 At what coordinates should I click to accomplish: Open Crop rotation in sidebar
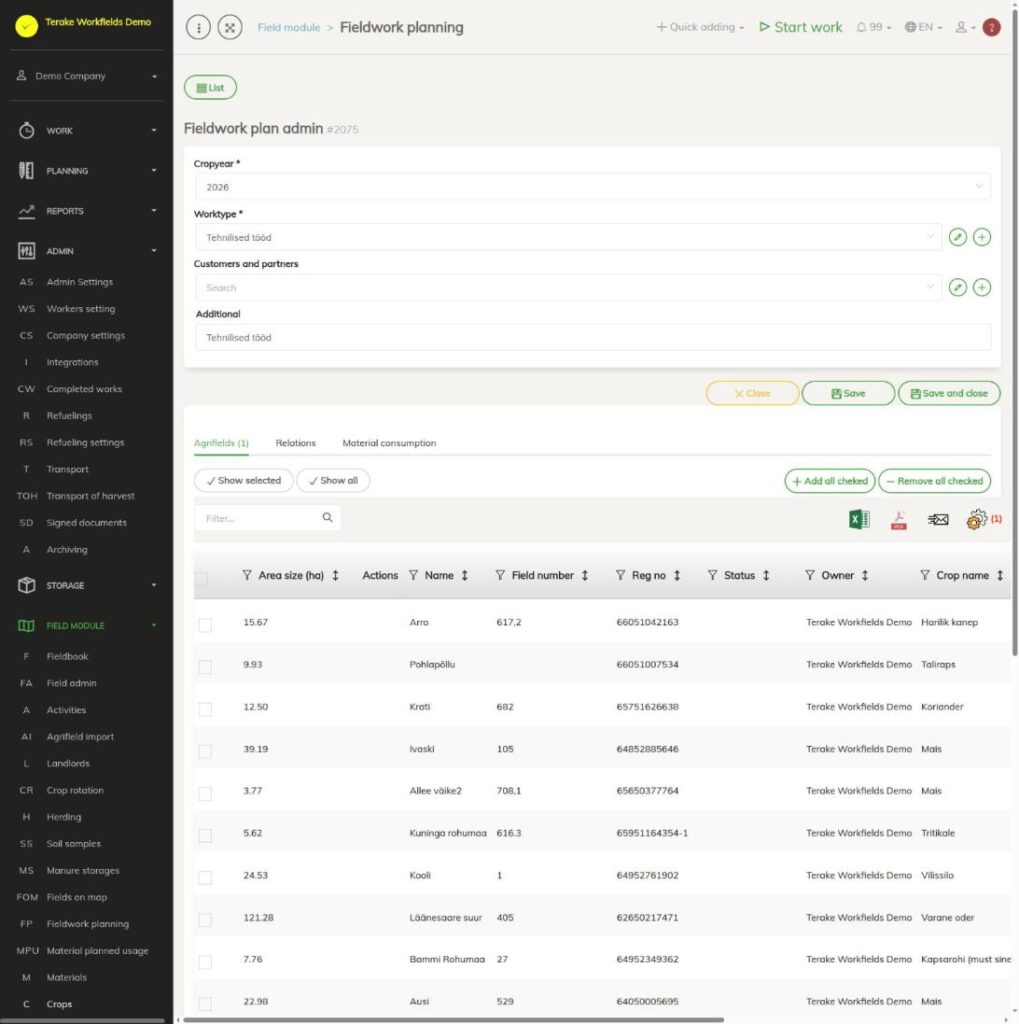tap(74, 790)
